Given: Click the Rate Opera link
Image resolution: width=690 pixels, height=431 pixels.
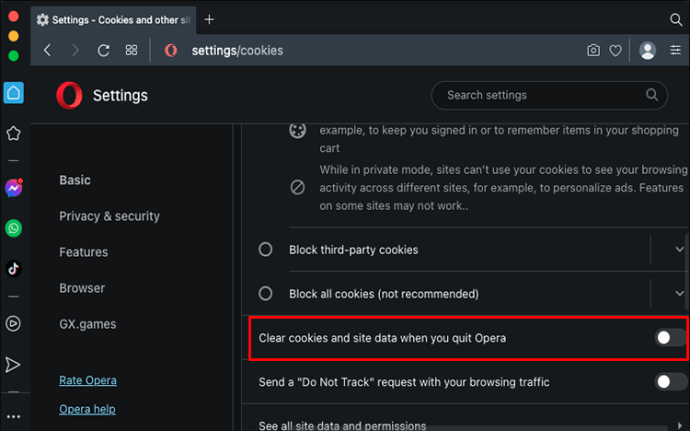Looking at the screenshot, I should (87, 380).
